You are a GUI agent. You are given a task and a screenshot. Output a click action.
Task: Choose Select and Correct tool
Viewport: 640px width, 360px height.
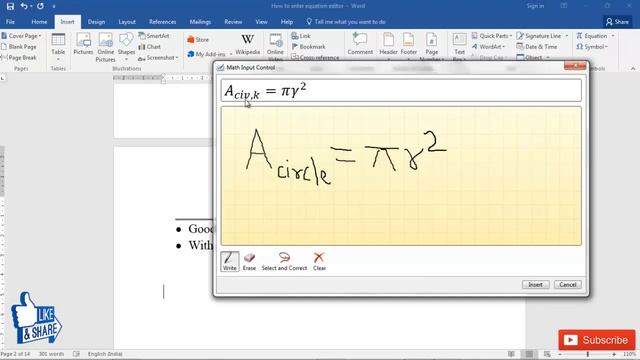coord(284,261)
